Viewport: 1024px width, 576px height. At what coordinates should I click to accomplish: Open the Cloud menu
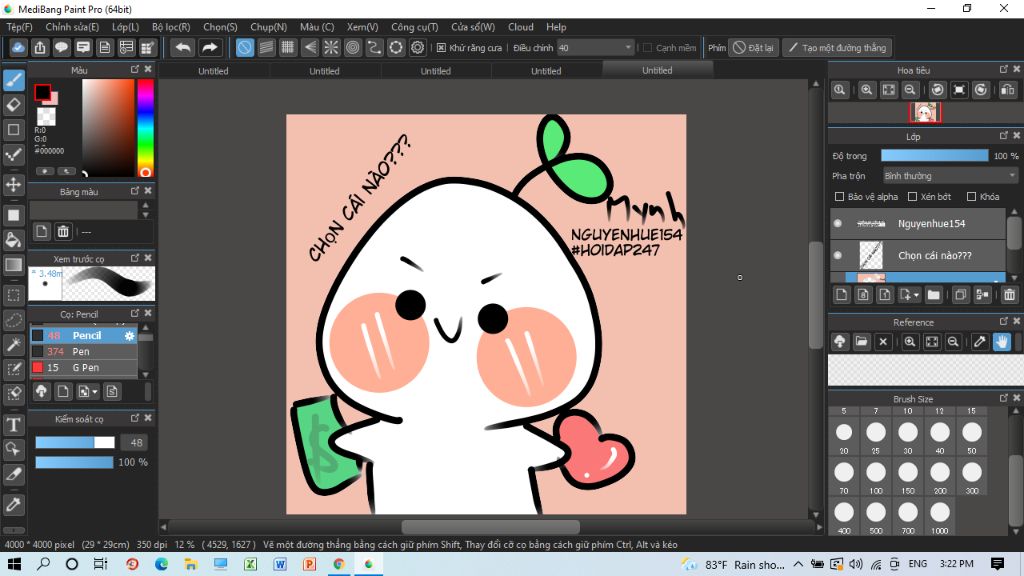click(520, 27)
